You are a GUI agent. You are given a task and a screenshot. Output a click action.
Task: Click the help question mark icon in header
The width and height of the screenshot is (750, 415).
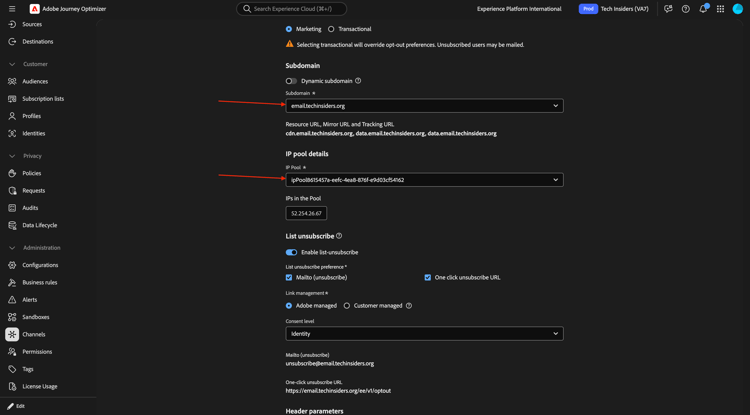(x=685, y=9)
